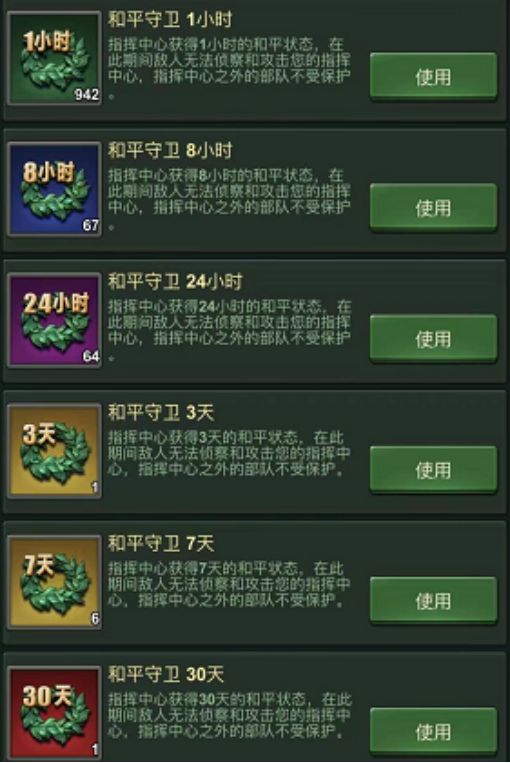
Task: Click 使用 for 和平守卫 8小时
Action: coord(433,208)
